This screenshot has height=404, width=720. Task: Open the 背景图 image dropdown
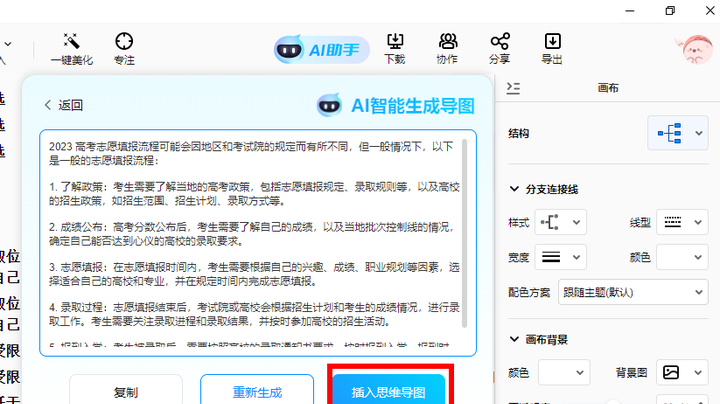coord(682,372)
